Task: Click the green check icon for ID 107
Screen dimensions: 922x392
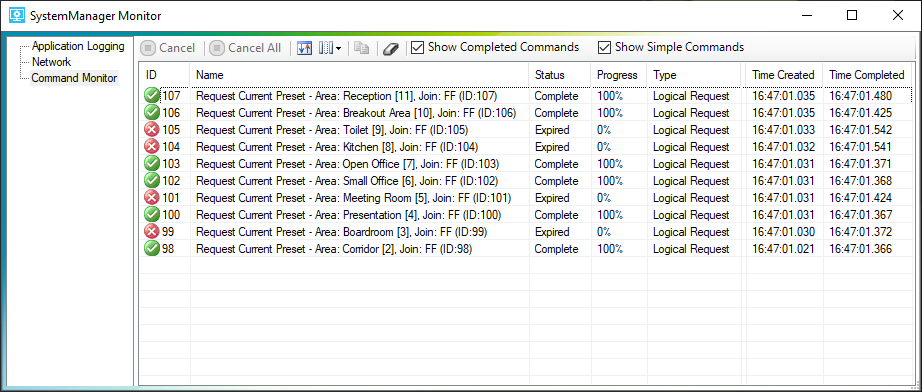Action: tap(152, 95)
